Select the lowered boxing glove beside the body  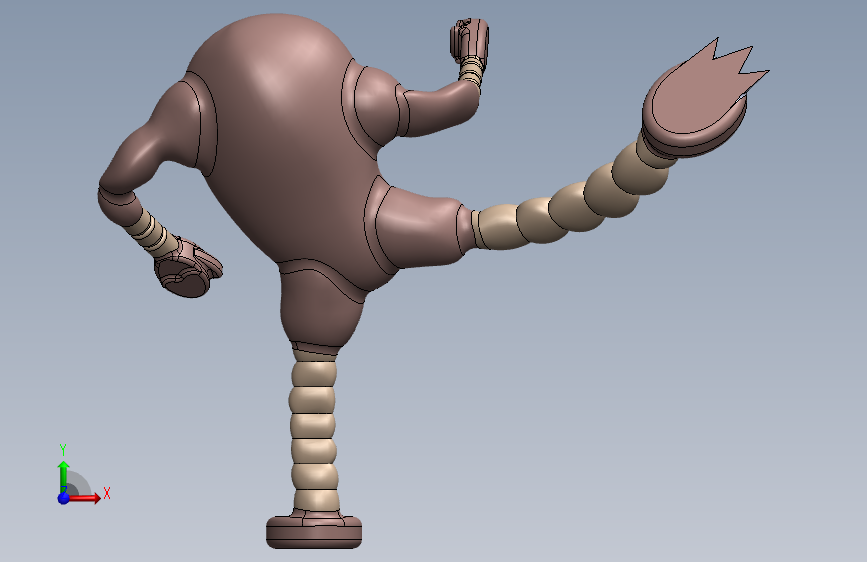pos(188,269)
